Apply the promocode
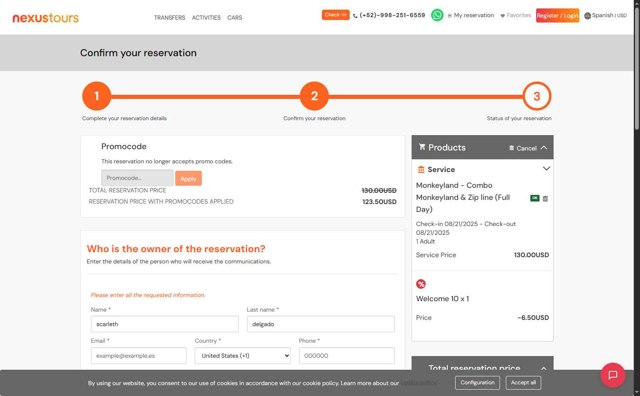 tap(188, 178)
